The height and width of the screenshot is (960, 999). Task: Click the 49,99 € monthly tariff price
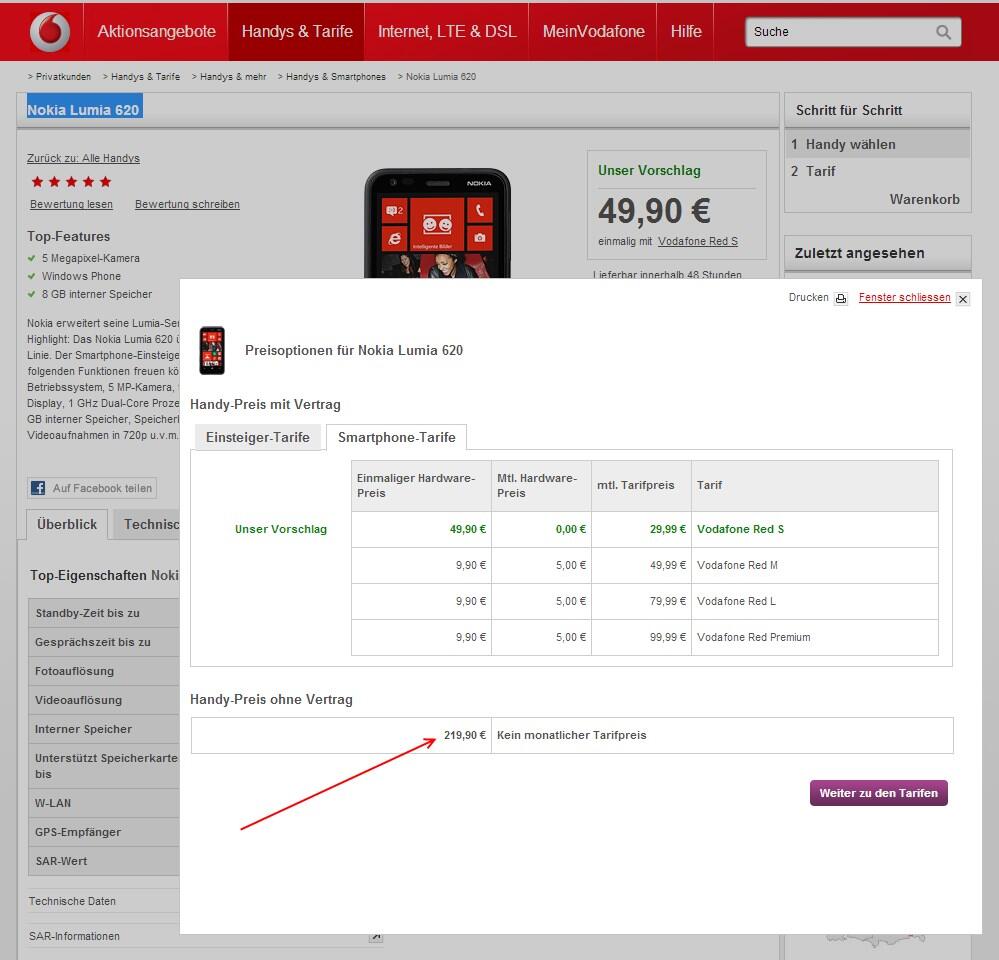[x=668, y=565]
